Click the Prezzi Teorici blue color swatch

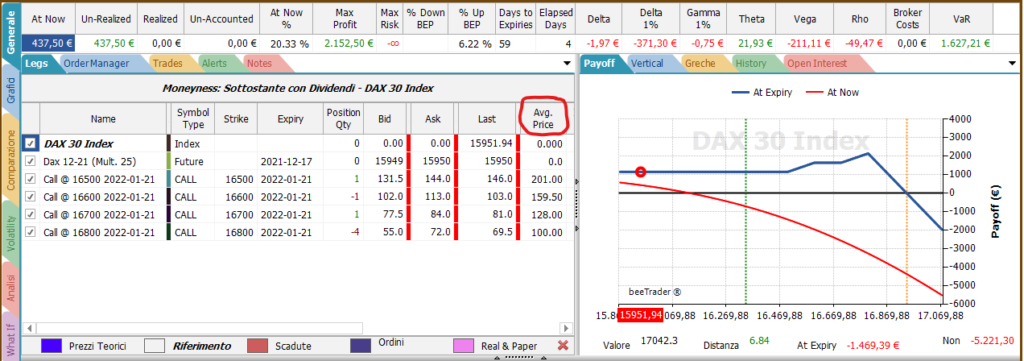[x=51, y=345]
